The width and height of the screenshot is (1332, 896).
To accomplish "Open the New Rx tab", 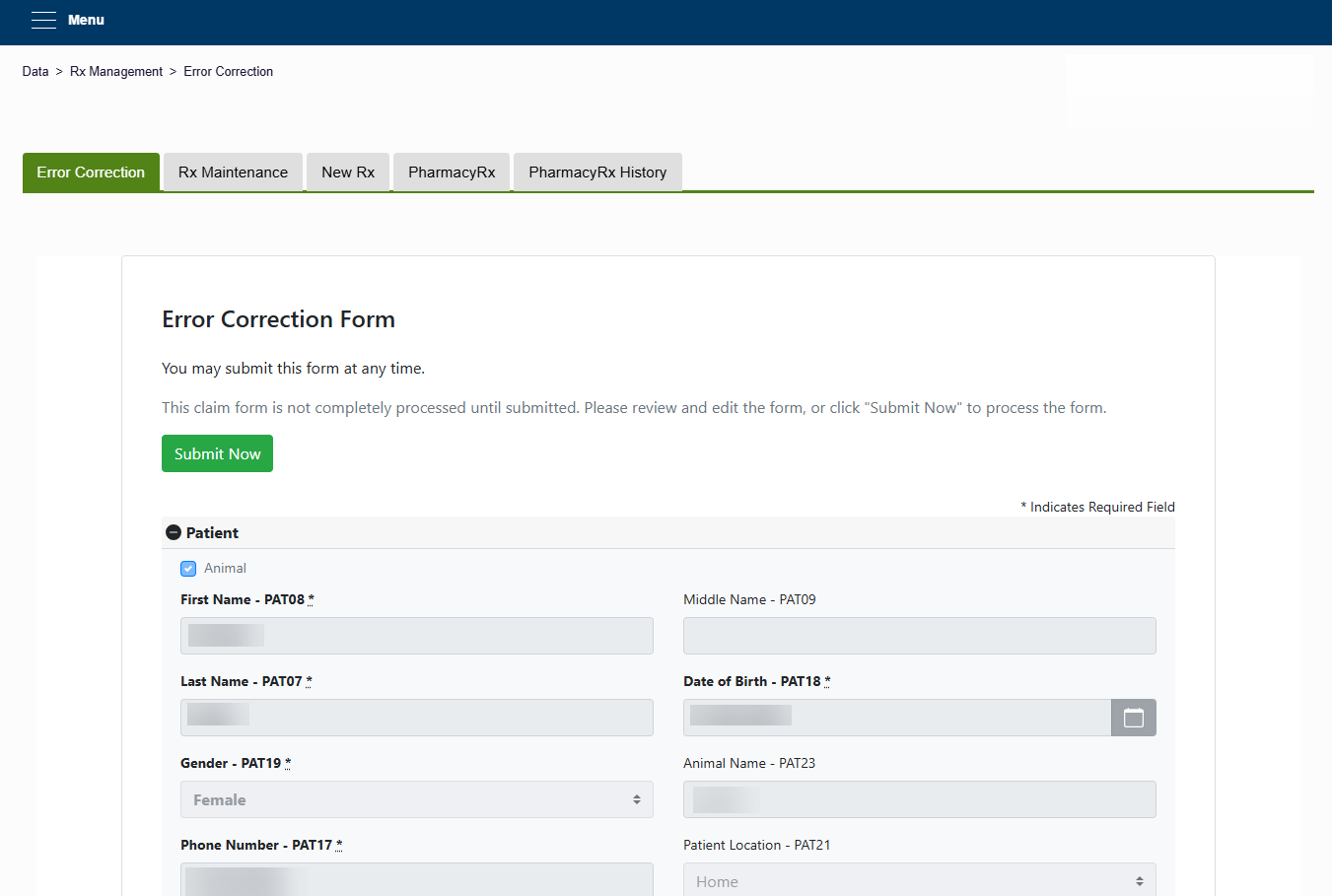I will pyautogui.click(x=348, y=172).
